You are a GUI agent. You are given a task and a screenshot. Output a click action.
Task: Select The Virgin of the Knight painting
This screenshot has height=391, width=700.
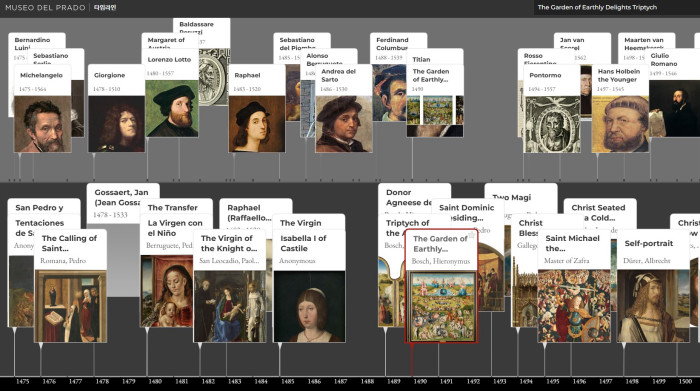point(229,286)
